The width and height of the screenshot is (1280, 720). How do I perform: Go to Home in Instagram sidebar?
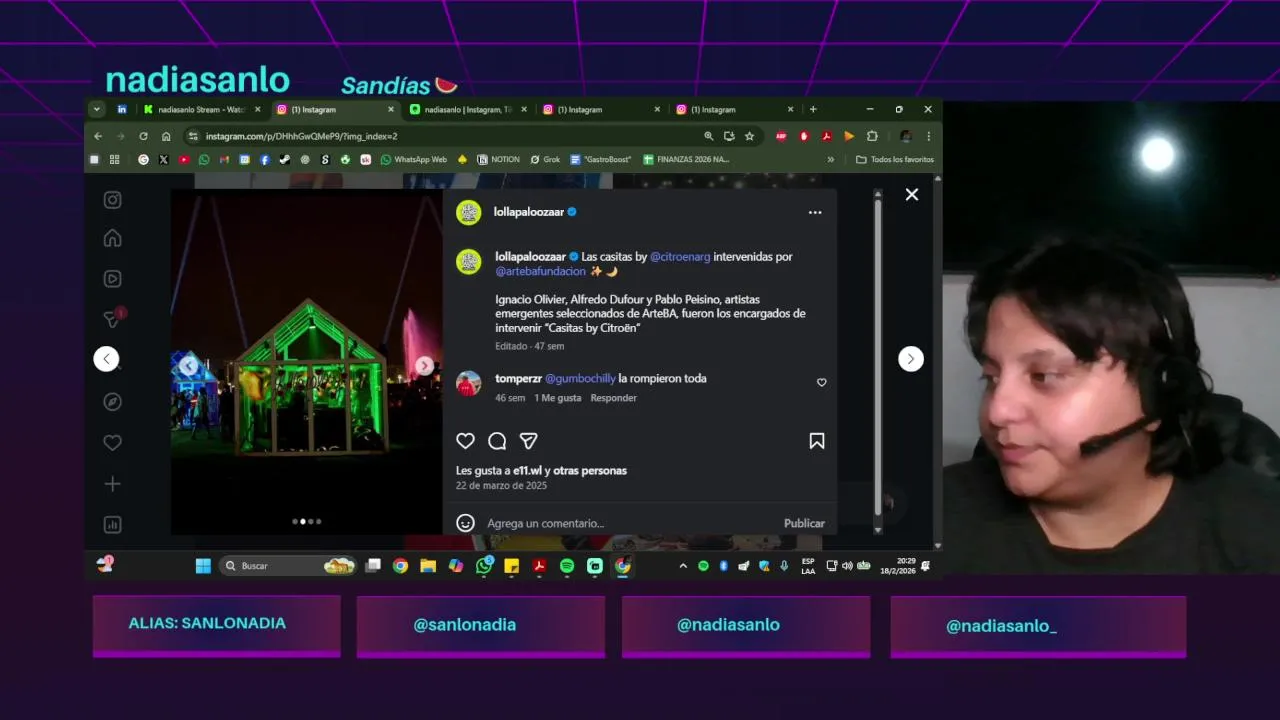pos(113,238)
